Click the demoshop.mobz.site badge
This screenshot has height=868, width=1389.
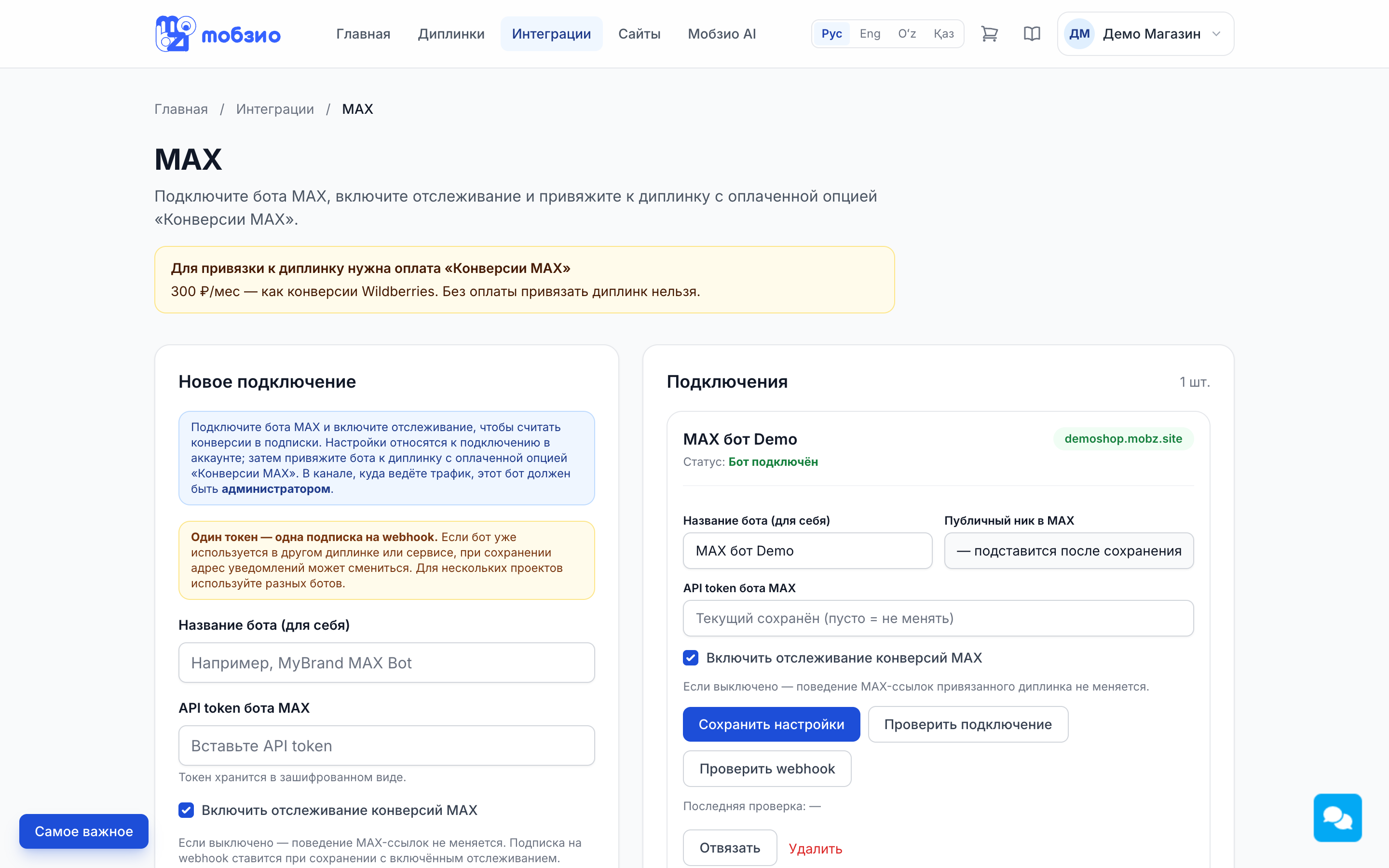[x=1123, y=439]
